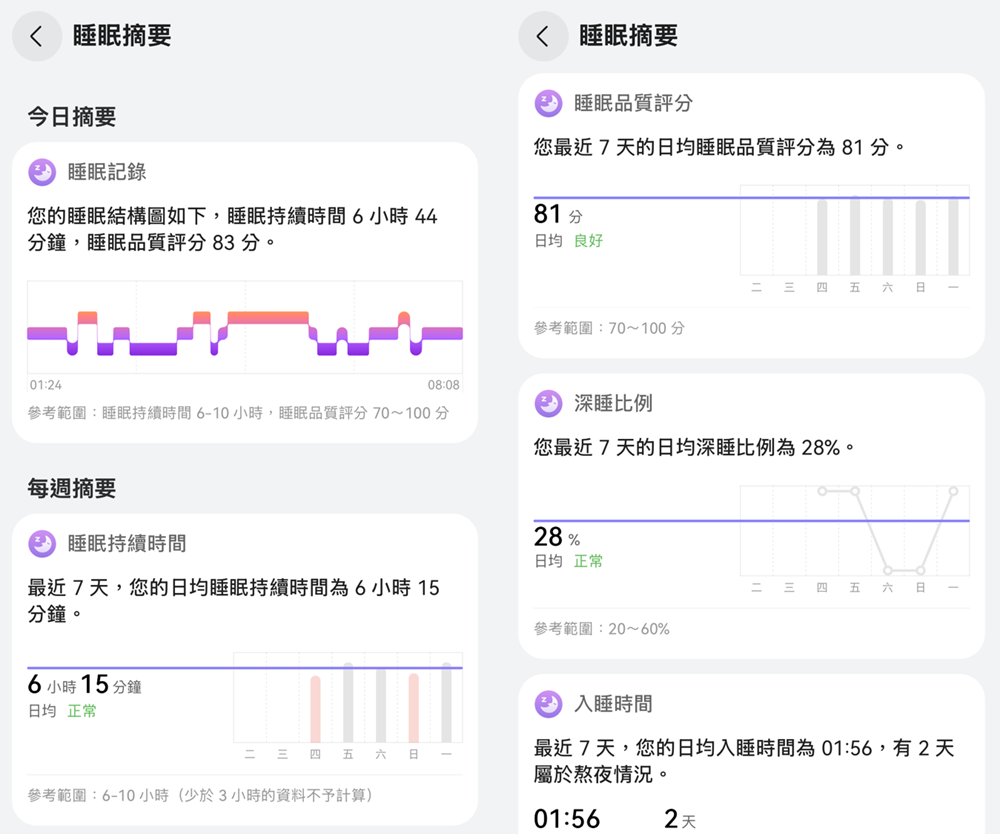Viewport: 1000px width, 834px height.
Task: Tap the back arrow on right screen
Action: pos(543,37)
